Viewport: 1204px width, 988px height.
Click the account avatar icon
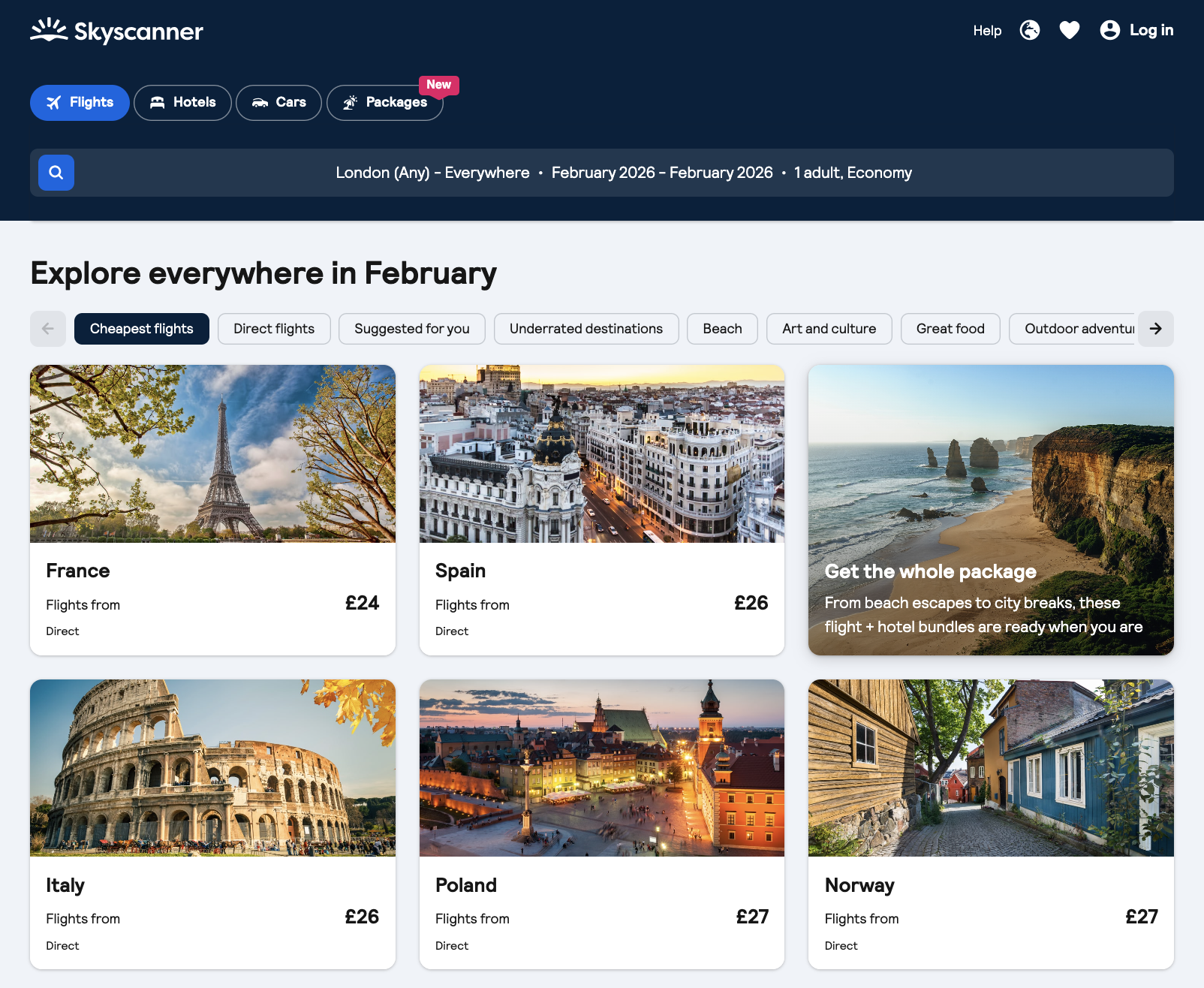(1109, 30)
